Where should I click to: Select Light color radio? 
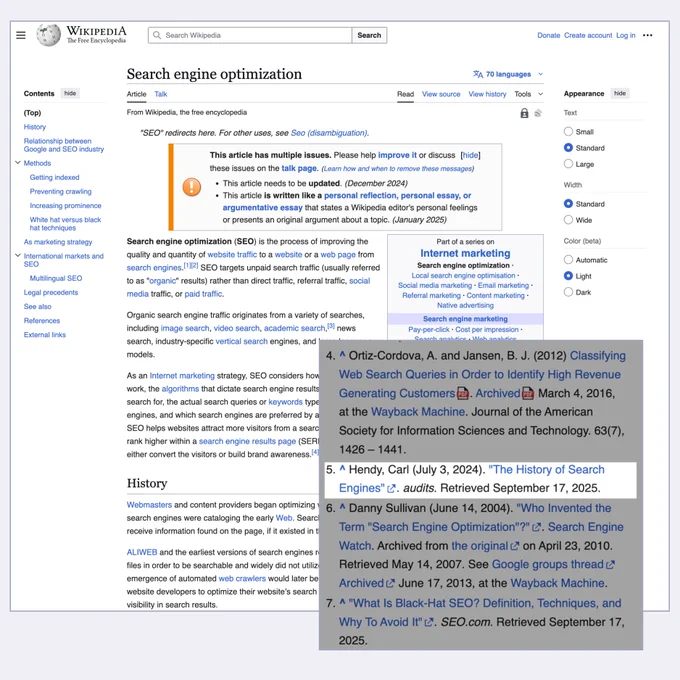tap(568, 276)
